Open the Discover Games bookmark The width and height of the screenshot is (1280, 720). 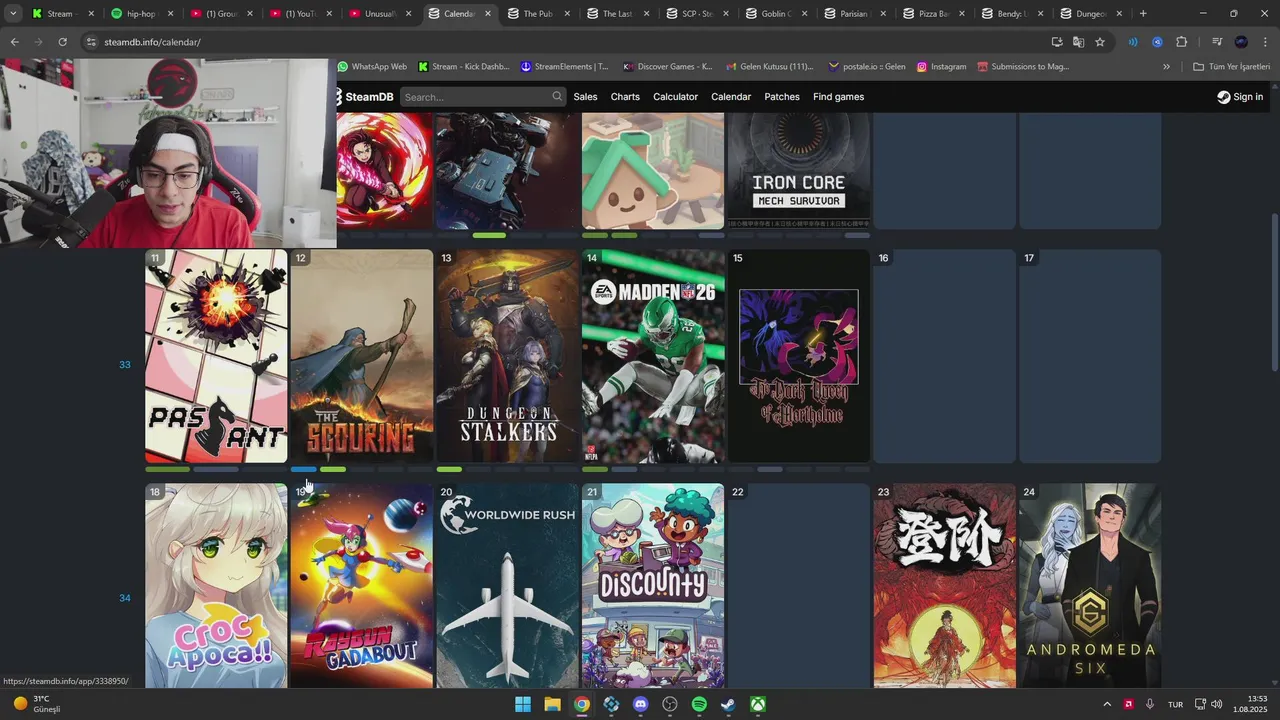(x=667, y=67)
